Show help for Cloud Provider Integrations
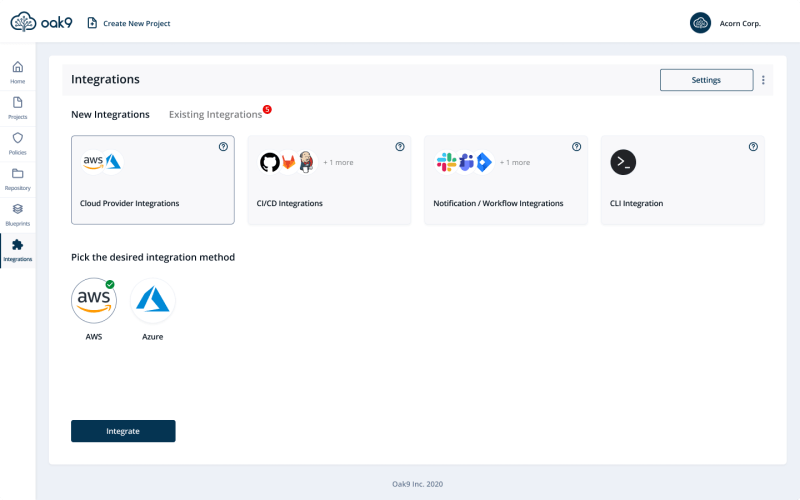 pyautogui.click(x=223, y=147)
